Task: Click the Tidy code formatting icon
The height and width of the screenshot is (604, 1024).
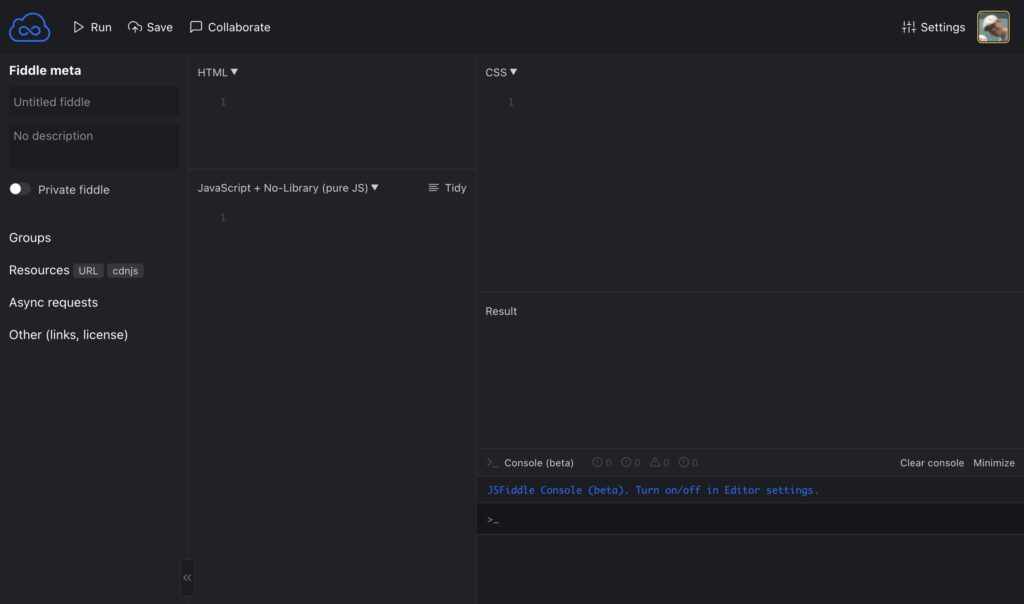Action: (x=434, y=188)
